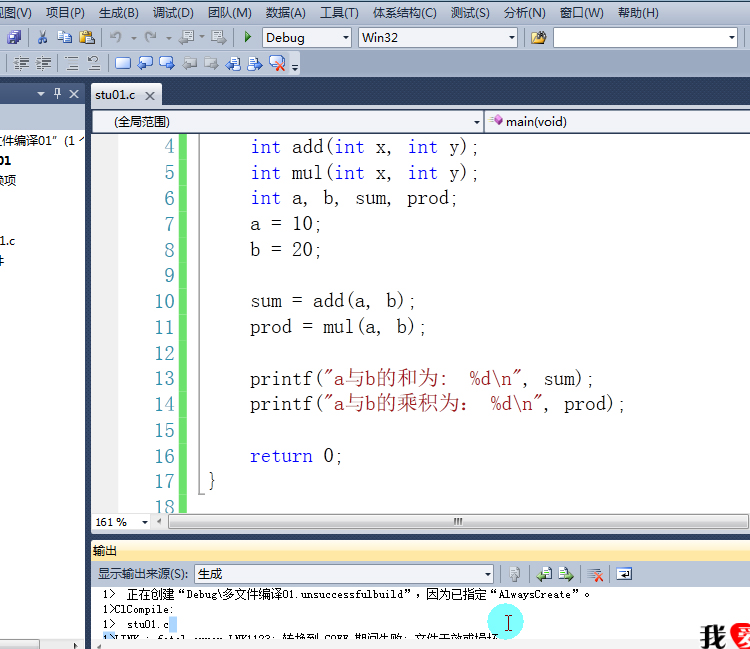This screenshot has width=750, height=649.
Task: Go to next message in output
Action: pos(566,574)
